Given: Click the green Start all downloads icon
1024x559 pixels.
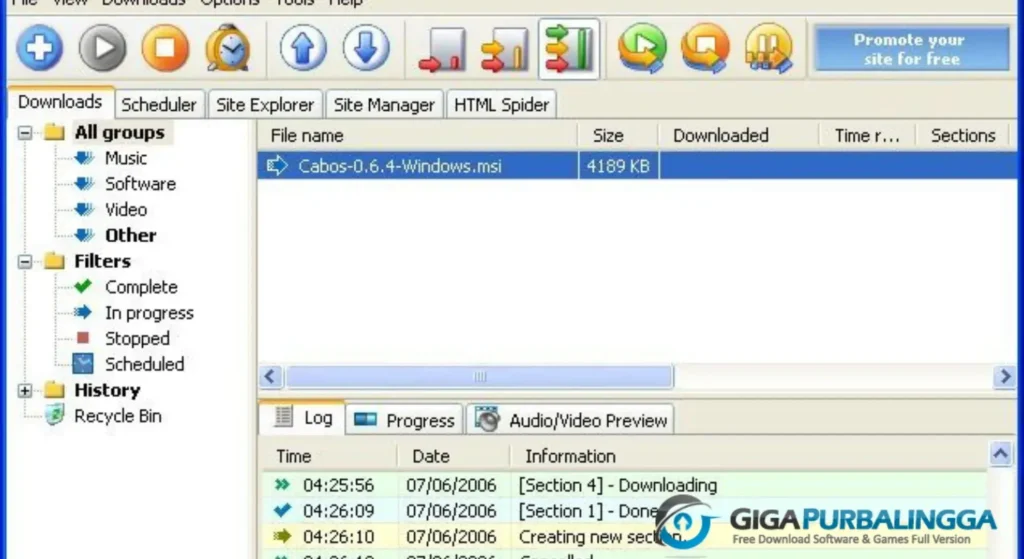Looking at the screenshot, I should pos(643,48).
